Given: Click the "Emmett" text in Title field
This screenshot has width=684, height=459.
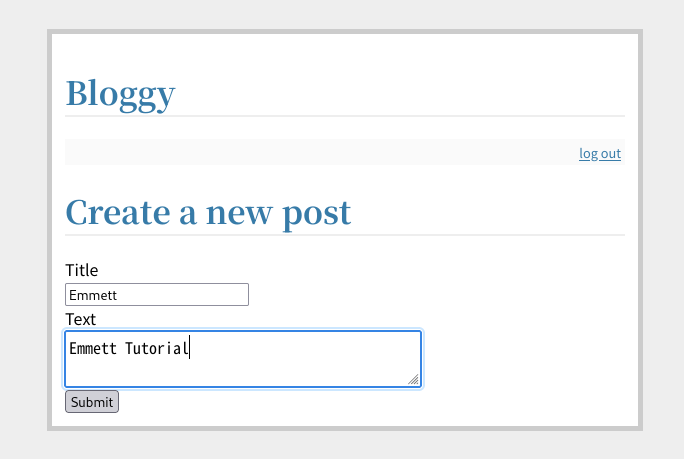Looking at the screenshot, I should 93,295.
